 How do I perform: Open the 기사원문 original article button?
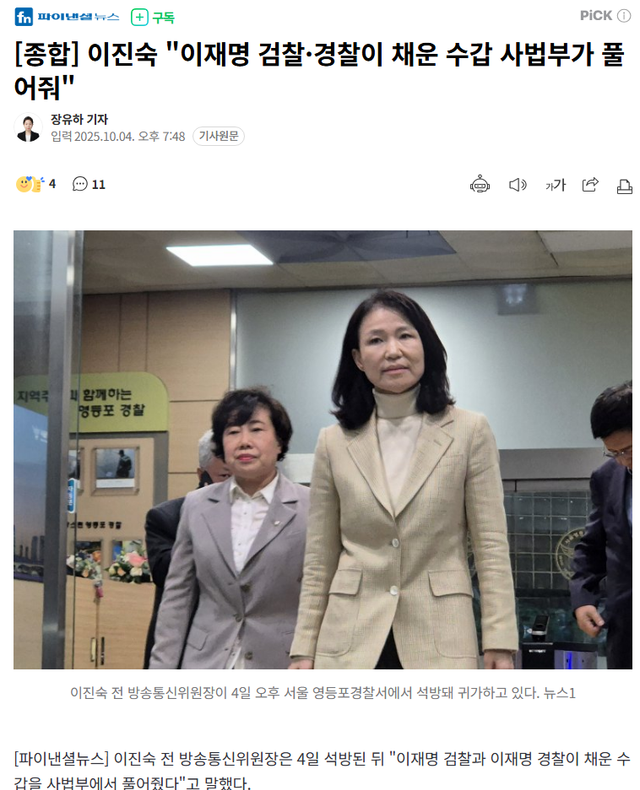(x=219, y=136)
